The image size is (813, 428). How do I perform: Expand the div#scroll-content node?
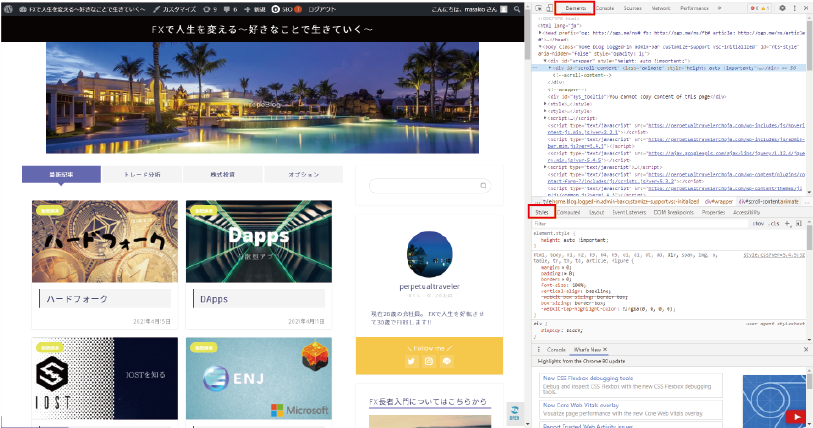pyautogui.click(x=550, y=68)
